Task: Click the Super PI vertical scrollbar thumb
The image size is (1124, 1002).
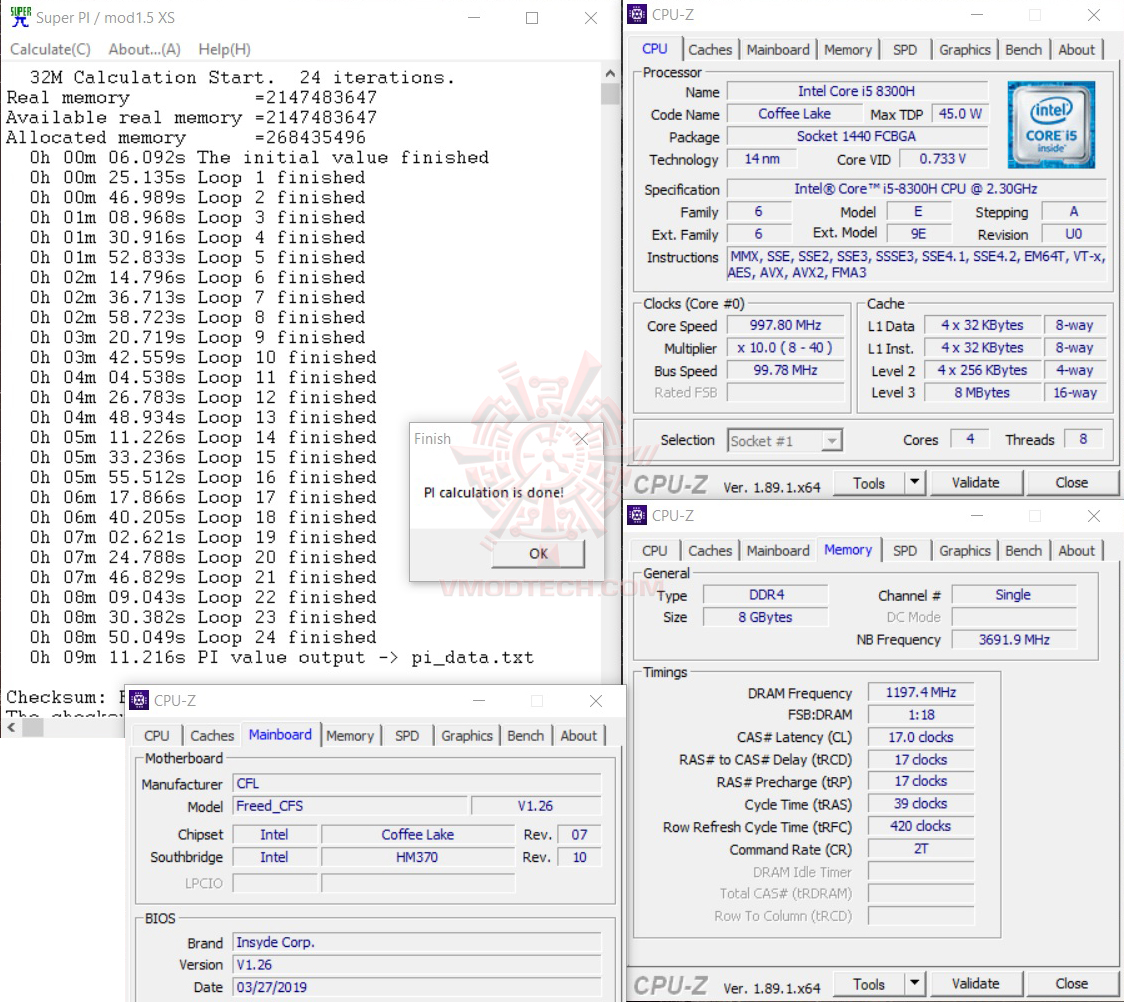Action: pos(610,94)
